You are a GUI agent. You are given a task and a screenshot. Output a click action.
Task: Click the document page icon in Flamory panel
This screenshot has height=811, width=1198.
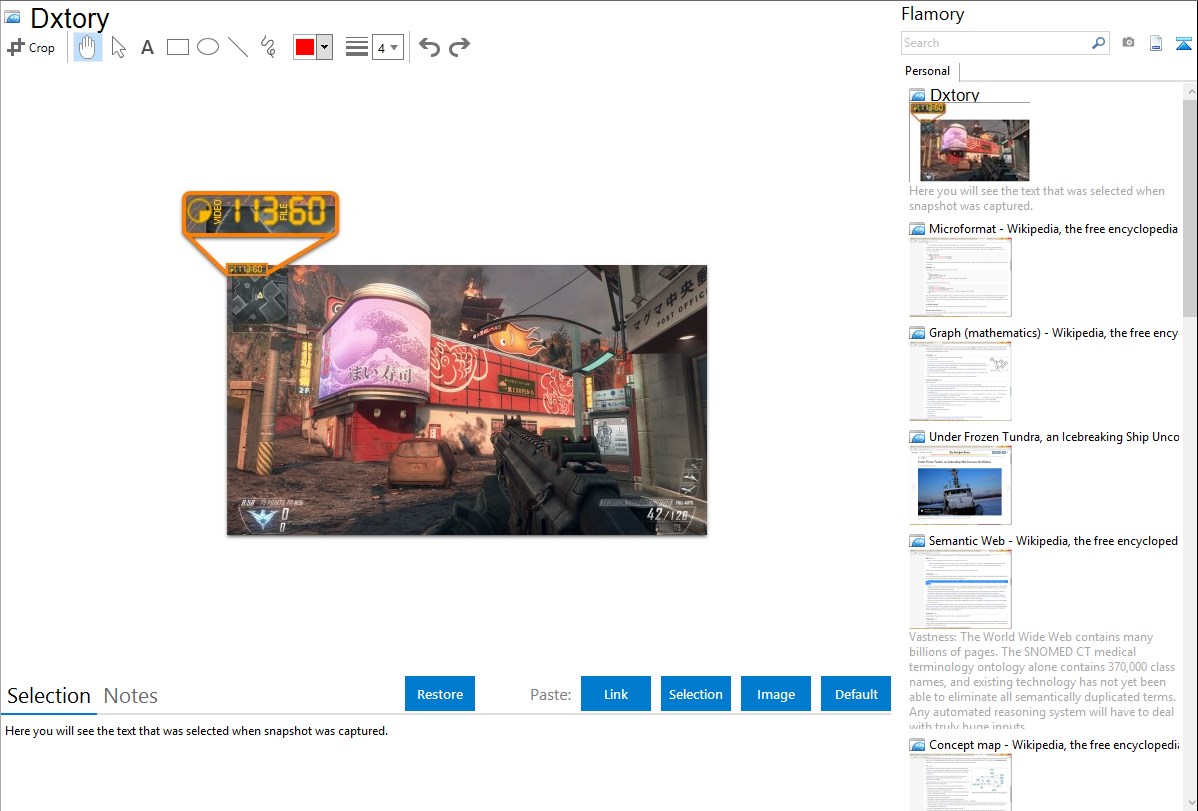point(1156,43)
